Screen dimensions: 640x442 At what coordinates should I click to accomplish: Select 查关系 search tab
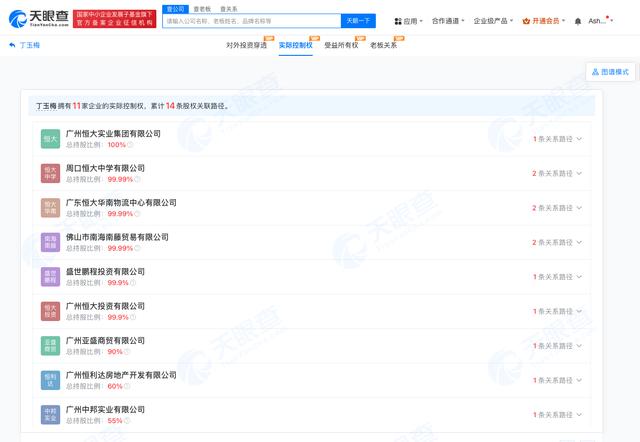[x=229, y=9]
